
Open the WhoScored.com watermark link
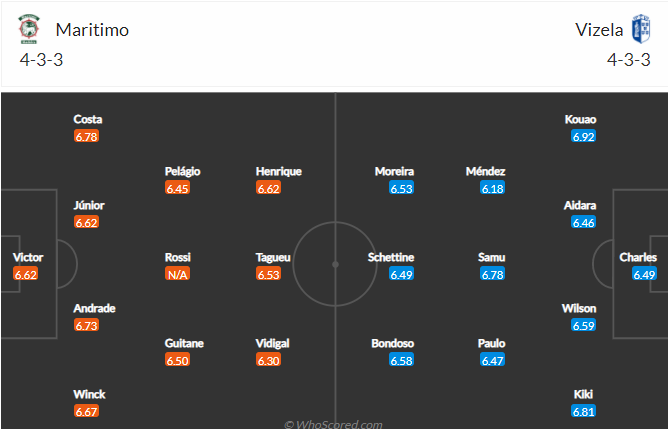point(333,424)
